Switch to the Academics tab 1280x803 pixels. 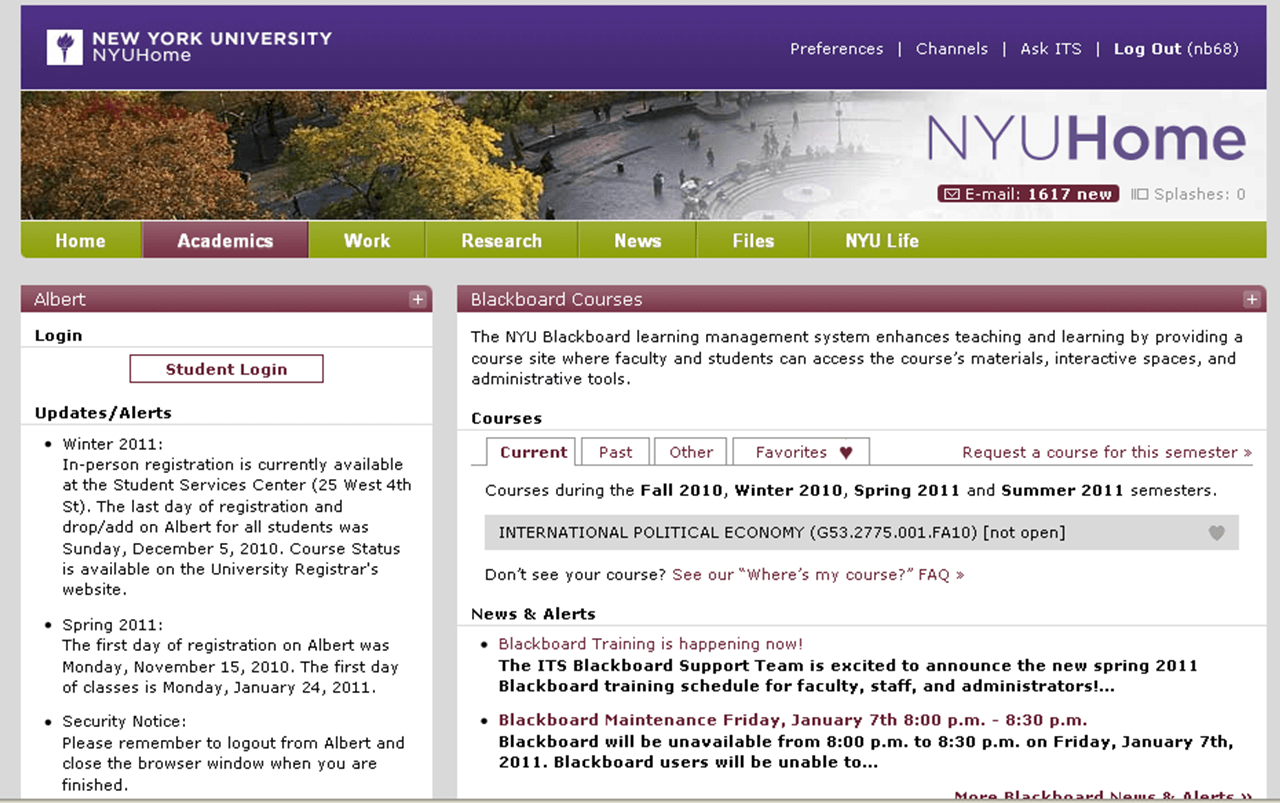click(225, 240)
